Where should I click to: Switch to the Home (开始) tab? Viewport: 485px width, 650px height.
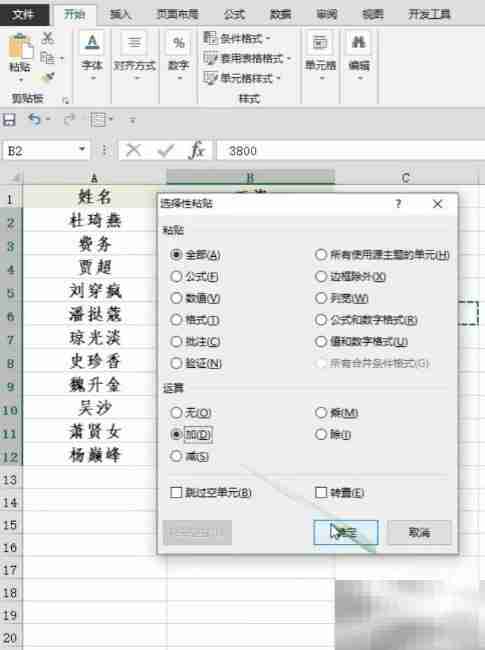tap(75, 15)
